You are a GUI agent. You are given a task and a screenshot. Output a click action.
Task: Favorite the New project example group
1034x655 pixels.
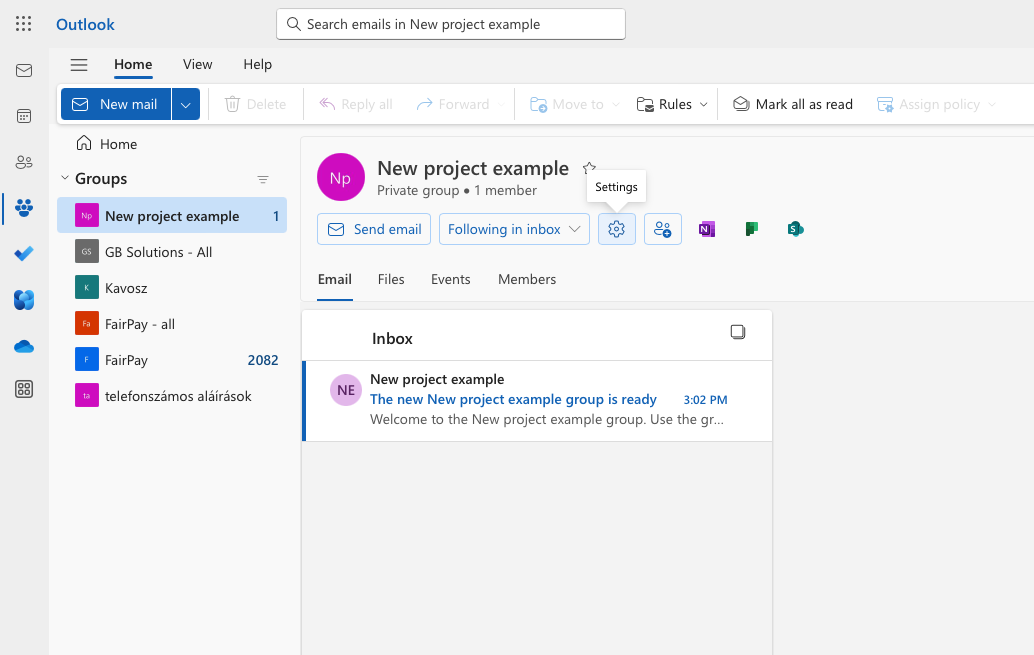point(589,167)
